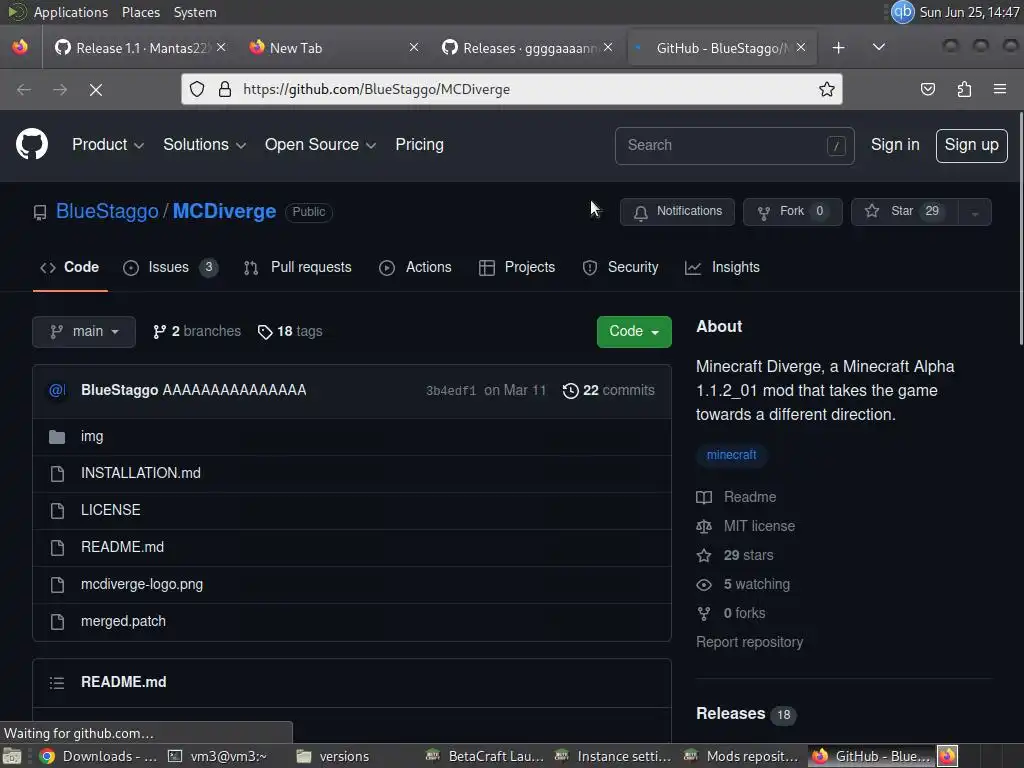Click the 3b4edf1 commit hash
The image size is (1024, 768).
451,391
